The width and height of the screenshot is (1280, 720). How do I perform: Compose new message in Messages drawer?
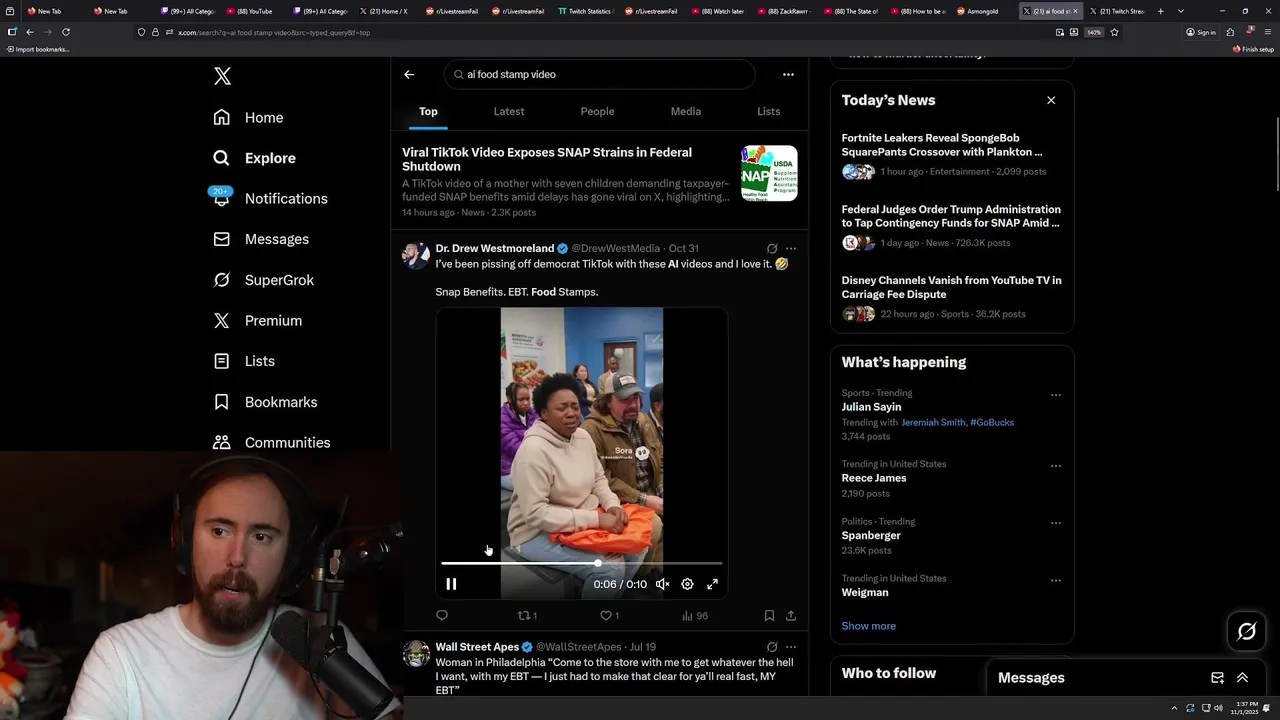coord(1217,678)
